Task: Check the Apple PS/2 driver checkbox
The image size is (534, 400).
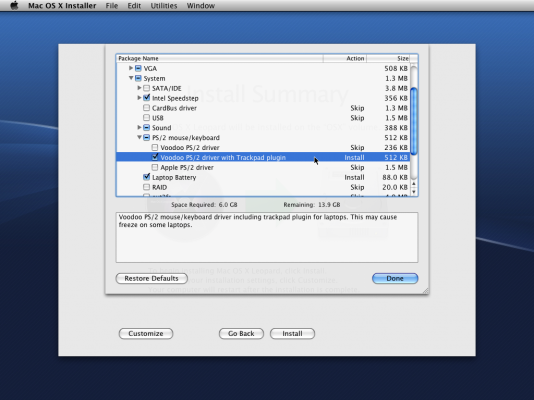Action: (x=155, y=167)
